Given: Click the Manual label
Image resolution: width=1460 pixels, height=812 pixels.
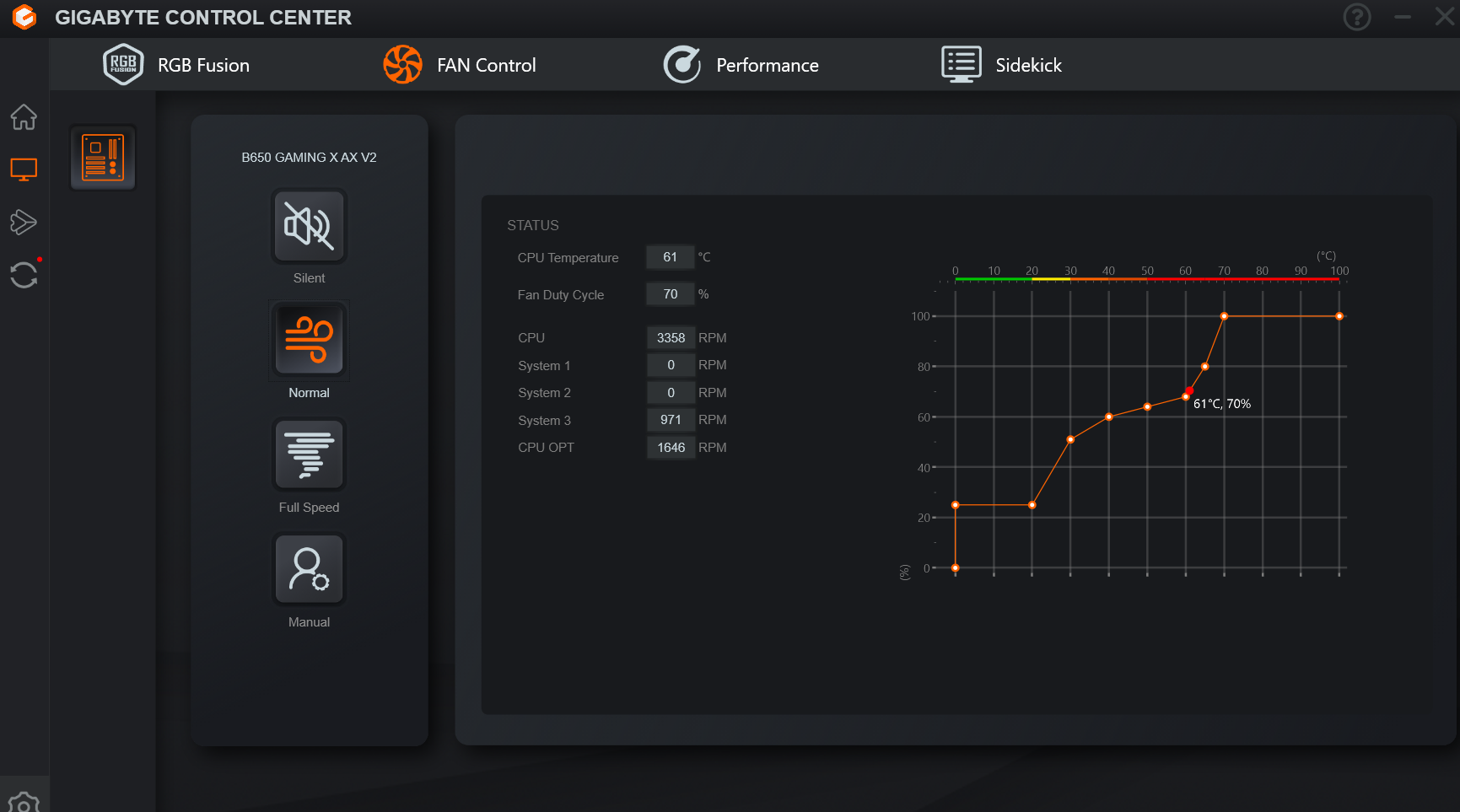Looking at the screenshot, I should click(309, 622).
